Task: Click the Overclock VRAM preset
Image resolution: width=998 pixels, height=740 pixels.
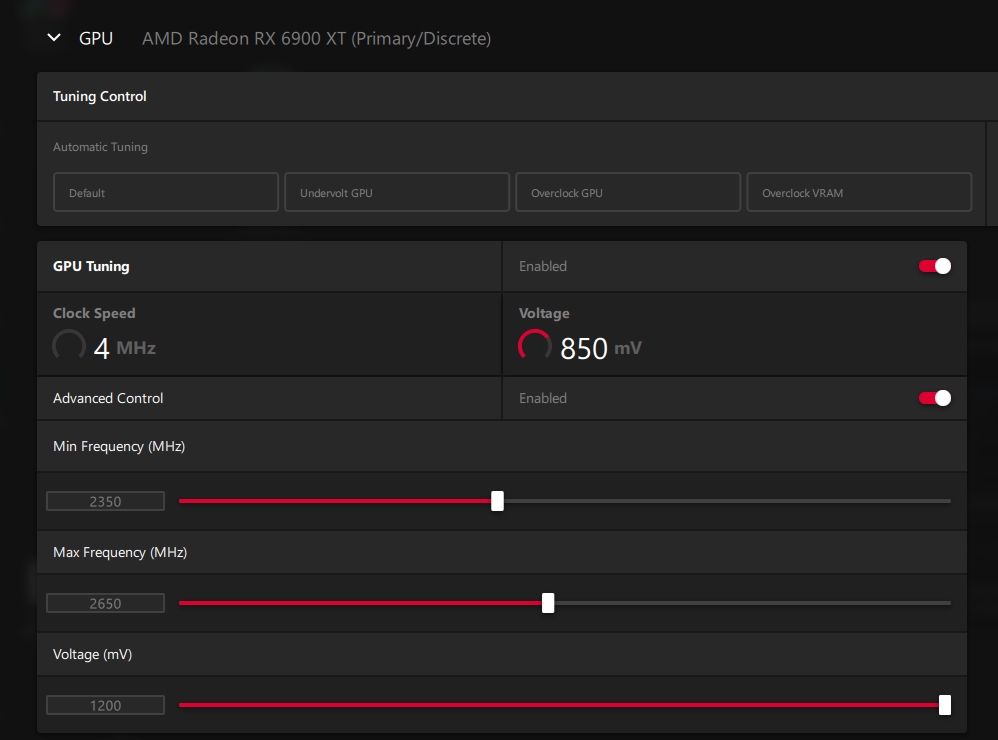Action: (x=859, y=192)
